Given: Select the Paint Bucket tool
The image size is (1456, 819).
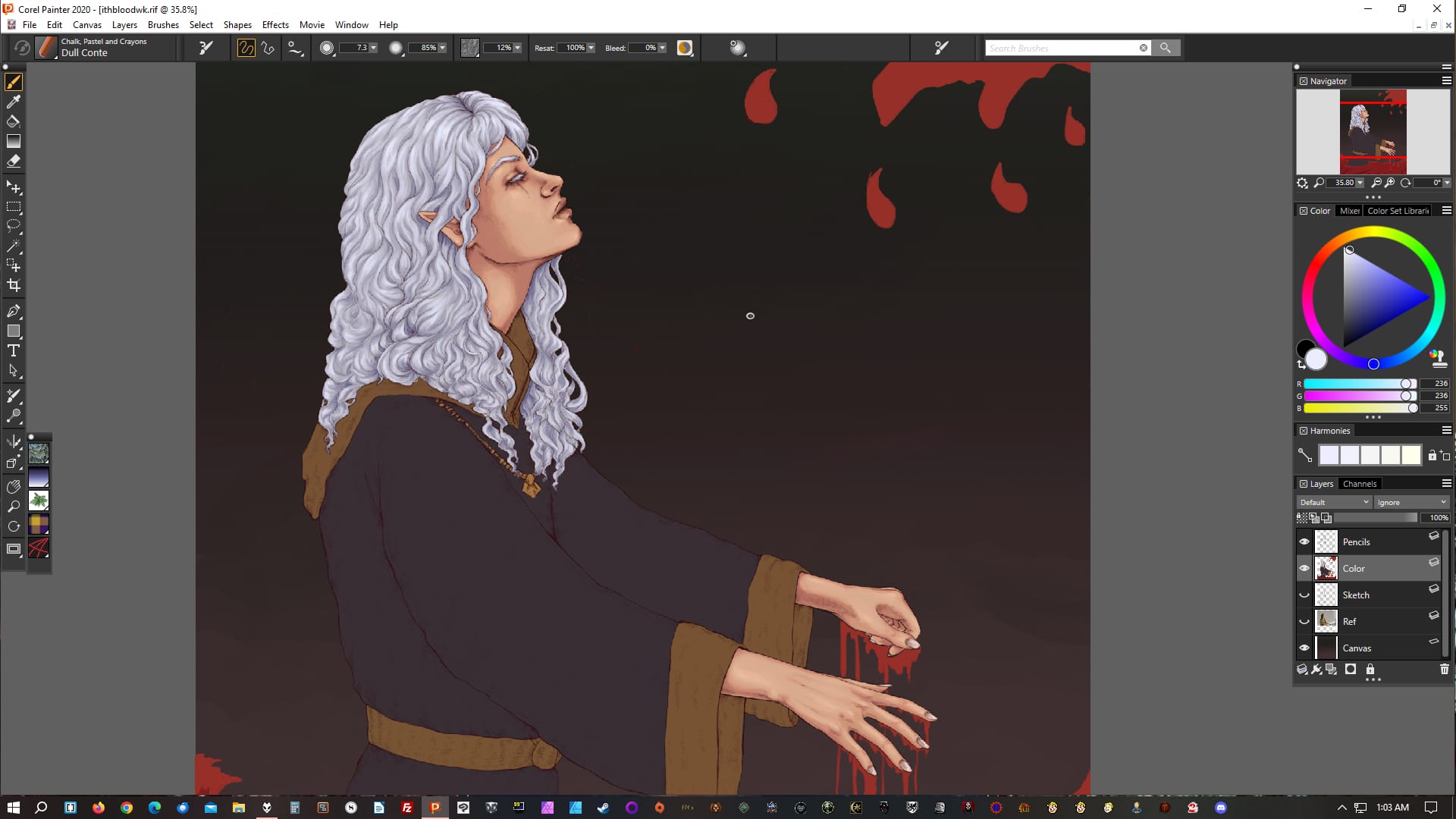Looking at the screenshot, I should pyautogui.click(x=14, y=121).
